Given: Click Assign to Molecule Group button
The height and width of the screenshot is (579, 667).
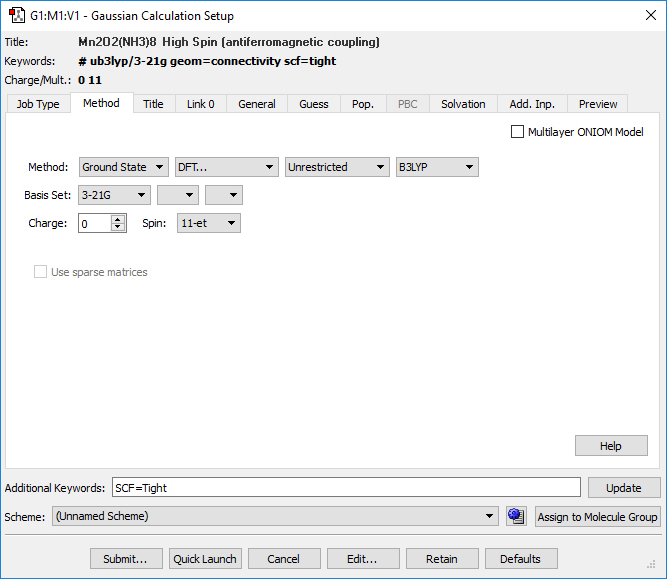Looking at the screenshot, I should point(598,516).
